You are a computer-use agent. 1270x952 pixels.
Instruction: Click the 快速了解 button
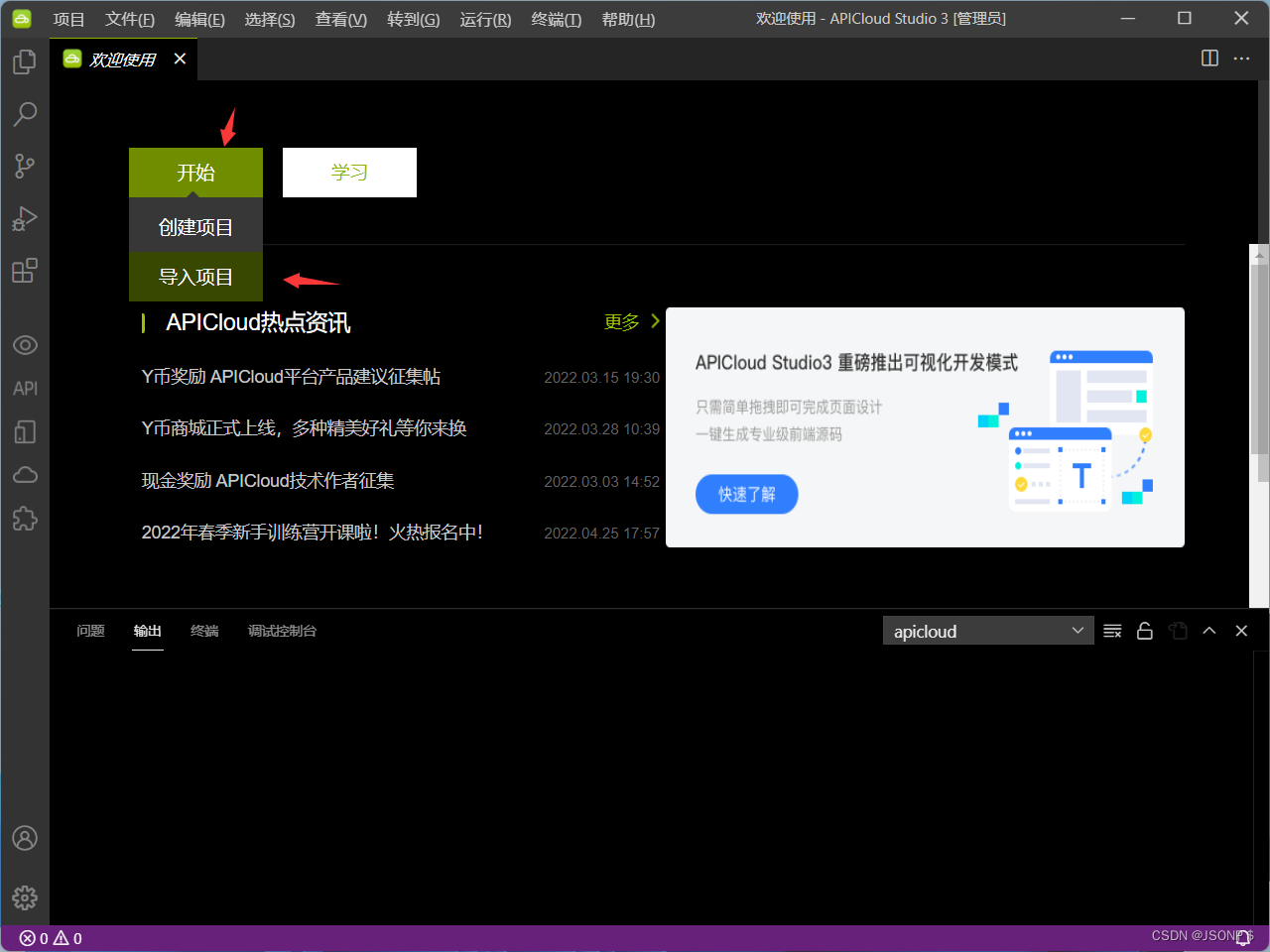(746, 494)
